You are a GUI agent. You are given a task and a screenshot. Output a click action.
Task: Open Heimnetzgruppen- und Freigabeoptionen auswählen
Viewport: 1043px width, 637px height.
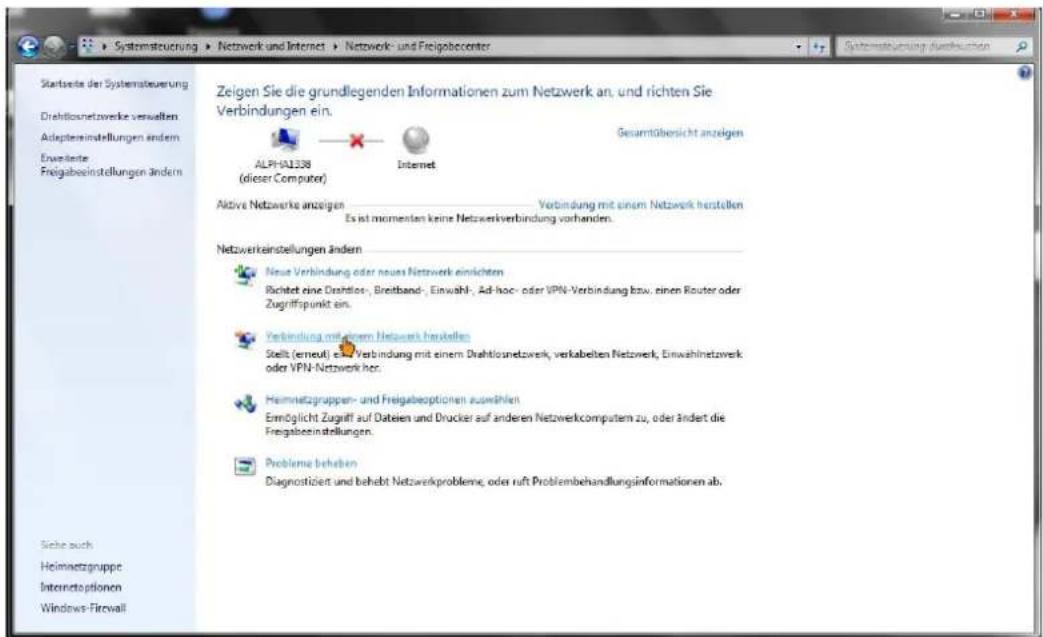click(x=392, y=400)
